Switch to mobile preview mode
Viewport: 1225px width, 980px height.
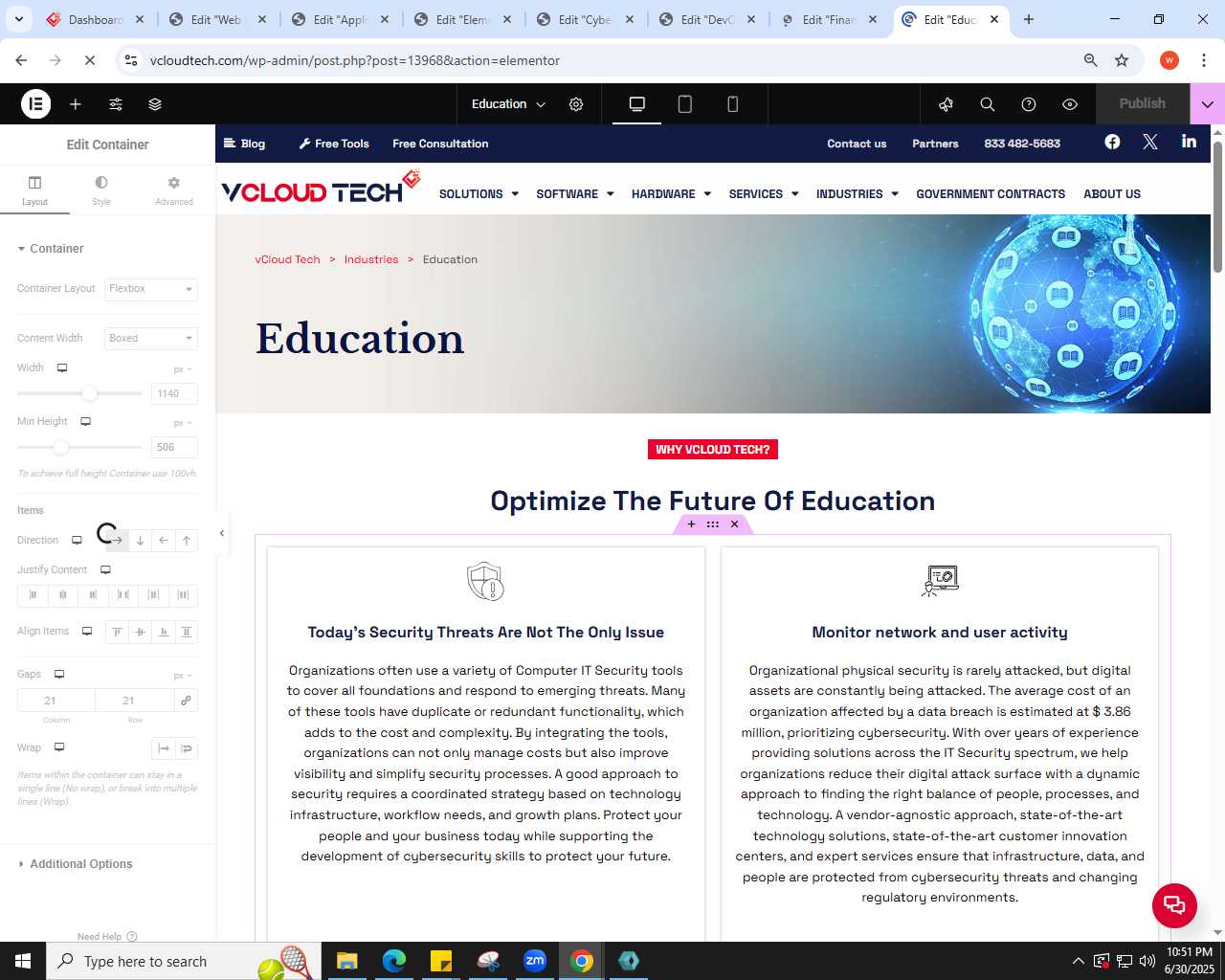coord(733,104)
